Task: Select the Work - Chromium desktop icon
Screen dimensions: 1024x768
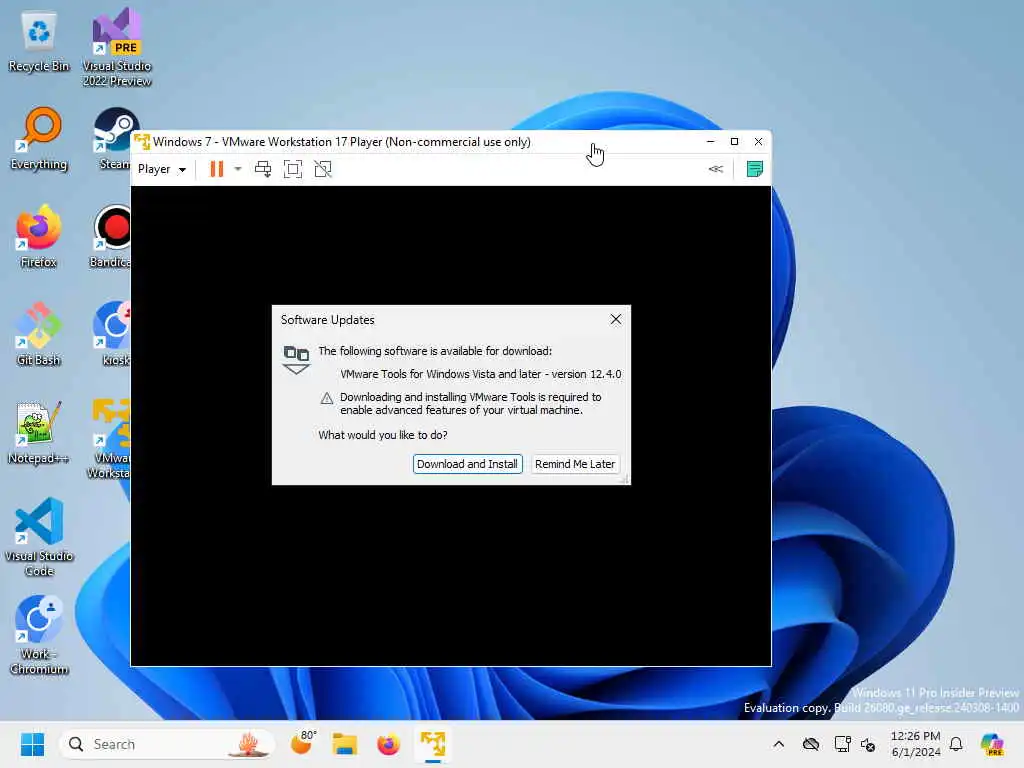Action: click(x=39, y=635)
